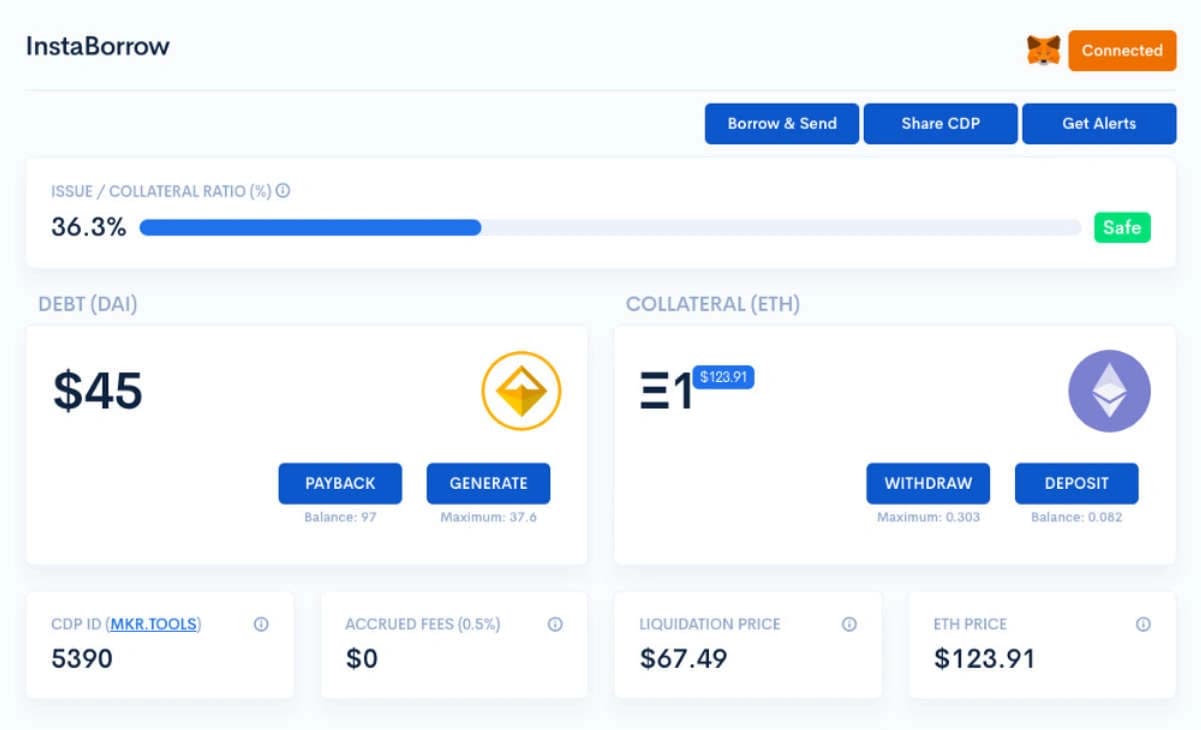Viewport: 1201px width, 730px height.
Task: Click the PAYBACK button
Action: pos(340,483)
